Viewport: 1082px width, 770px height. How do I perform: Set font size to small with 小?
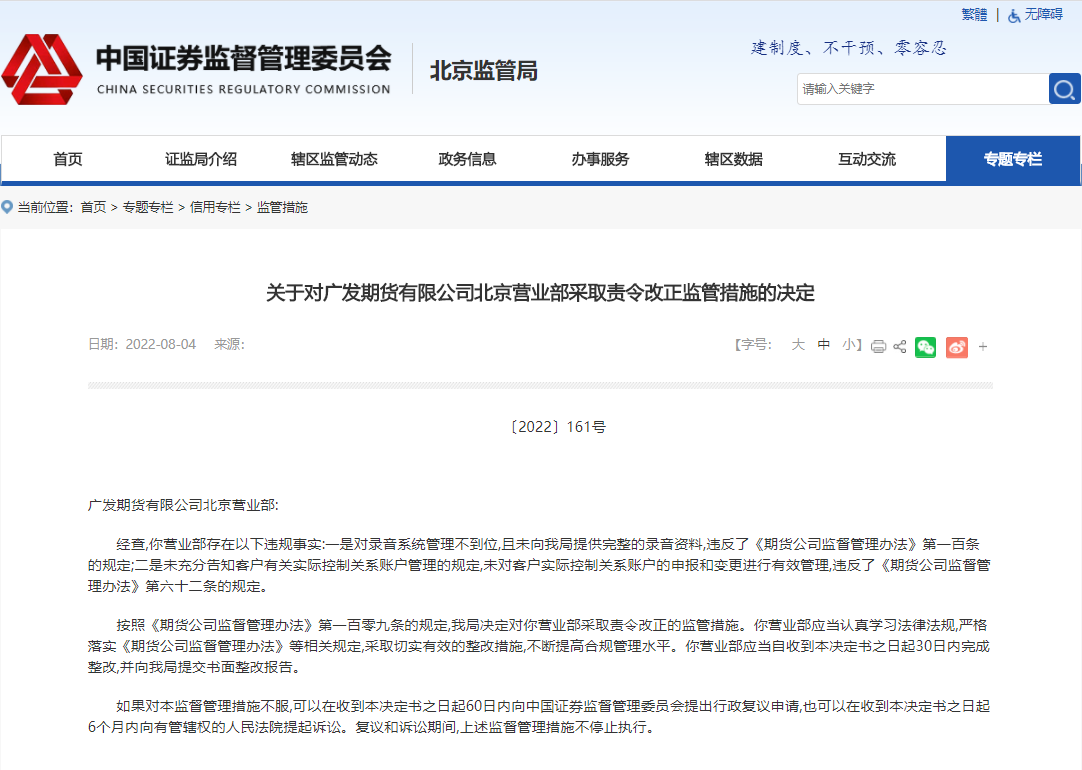coord(848,344)
